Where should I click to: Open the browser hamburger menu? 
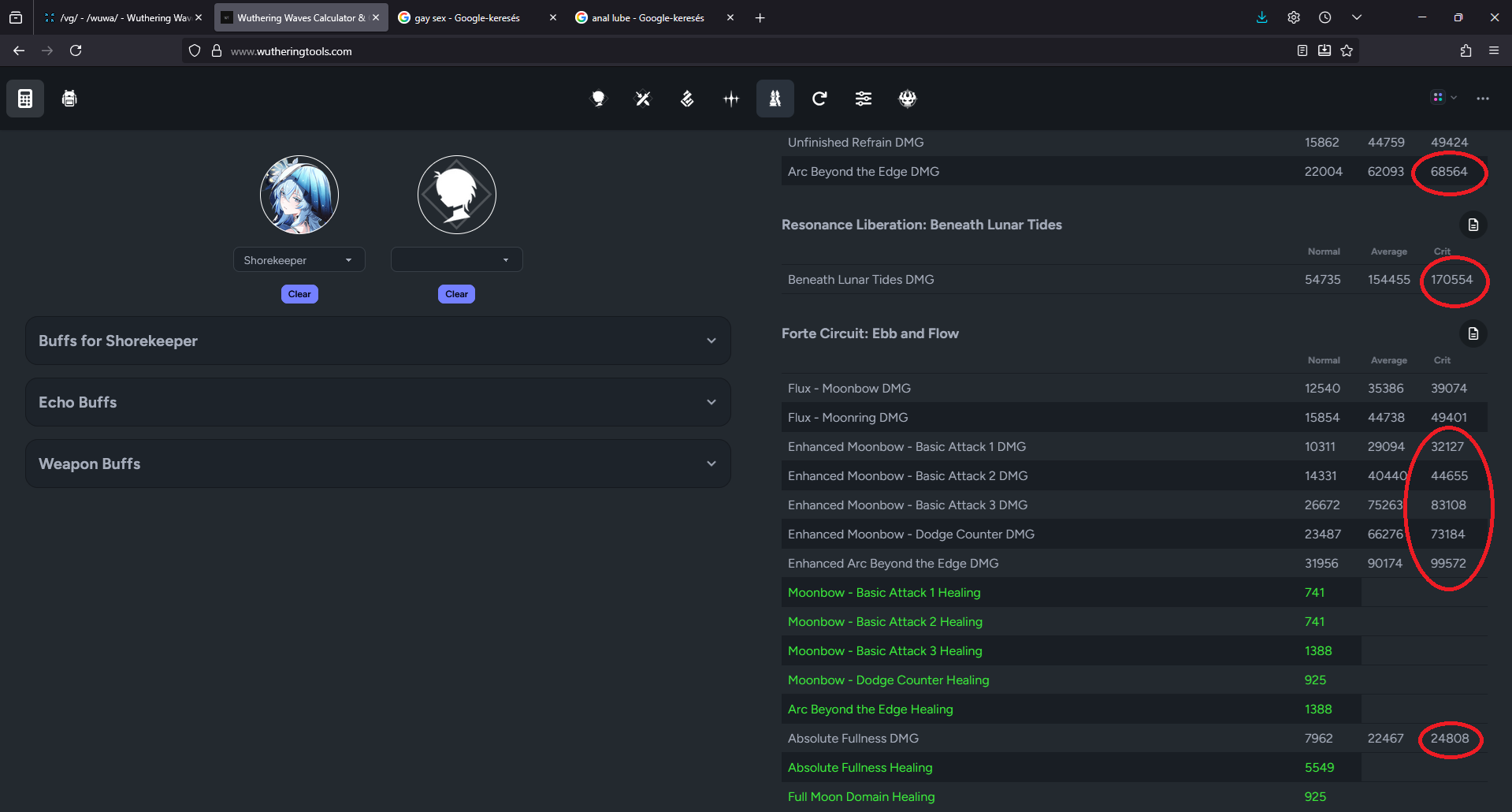pyautogui.click(x=1494, y=50)
